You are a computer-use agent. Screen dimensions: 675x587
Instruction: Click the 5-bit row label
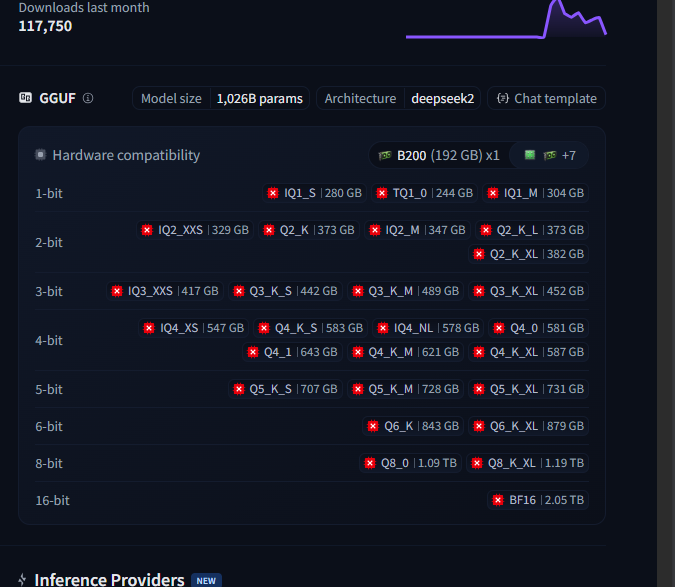(x=49, y=389)
